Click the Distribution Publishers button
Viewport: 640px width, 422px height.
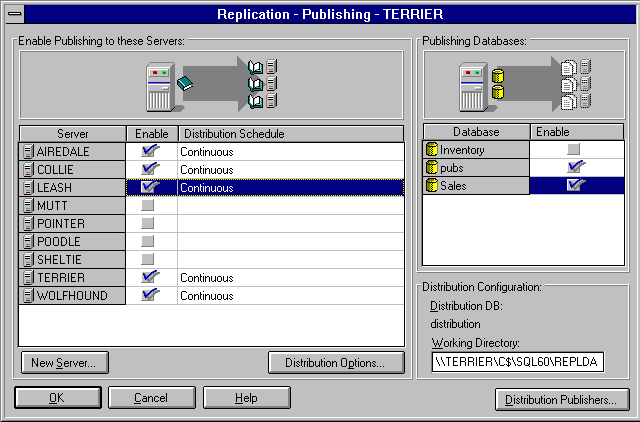point(561,400)
